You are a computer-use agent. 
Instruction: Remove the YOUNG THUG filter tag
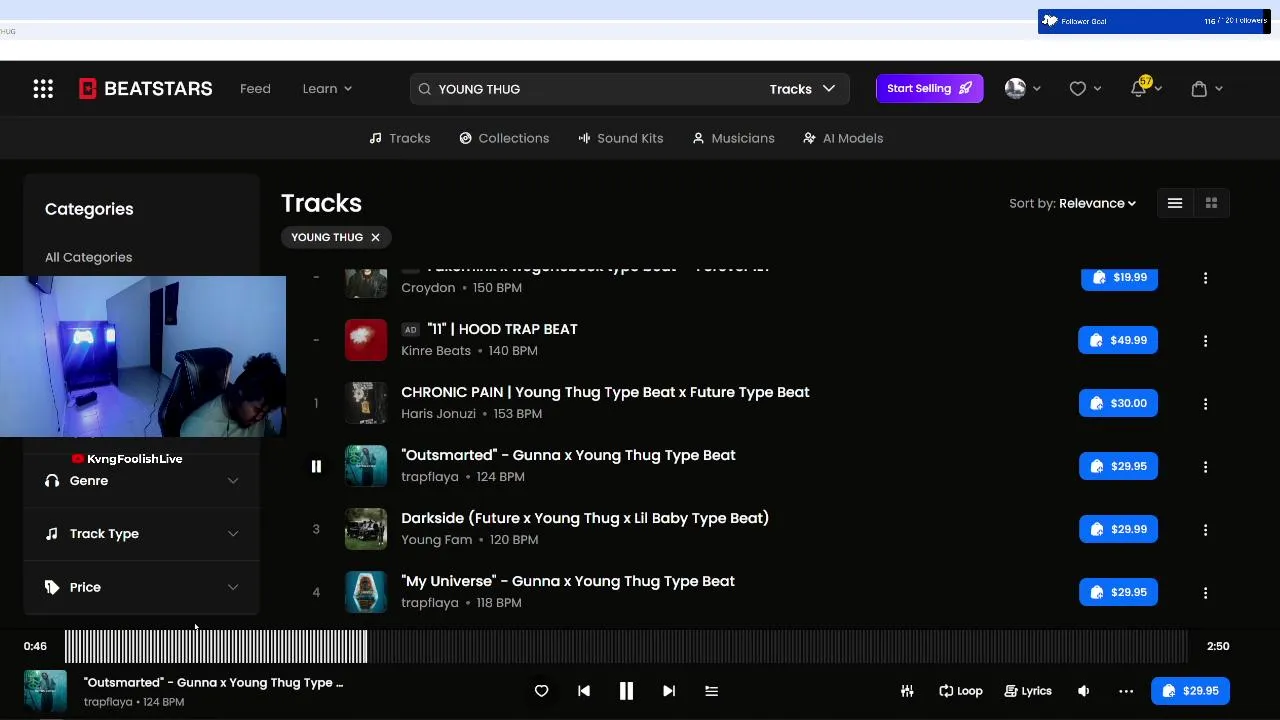[375, 238]
